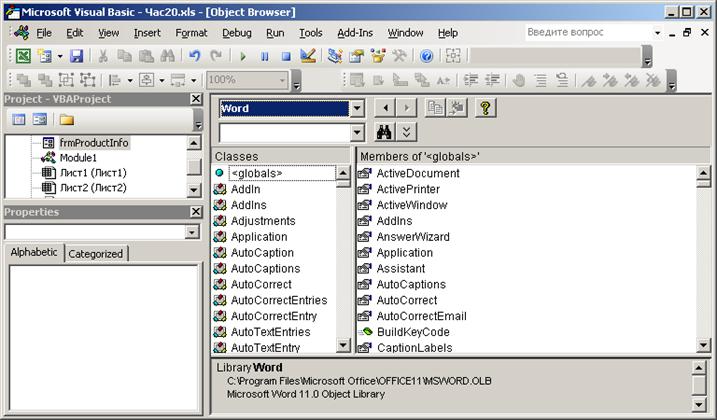Expand the Insert UserForm dropdown arrow
717x420 pixels.
(x=60, y=56)
